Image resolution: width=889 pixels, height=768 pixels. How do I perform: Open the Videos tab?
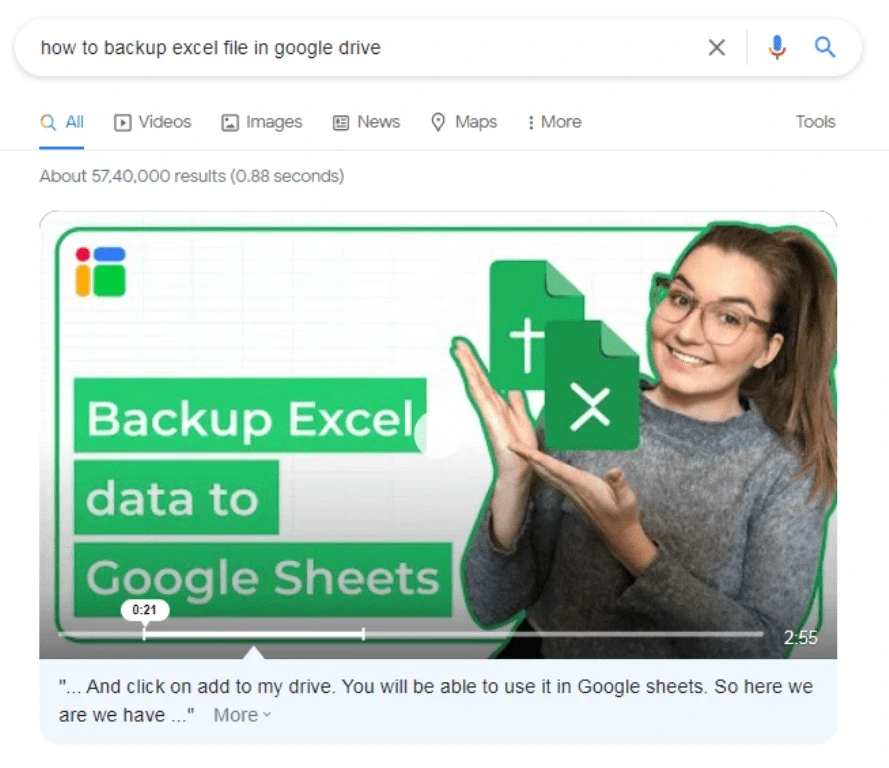[153, 122]
